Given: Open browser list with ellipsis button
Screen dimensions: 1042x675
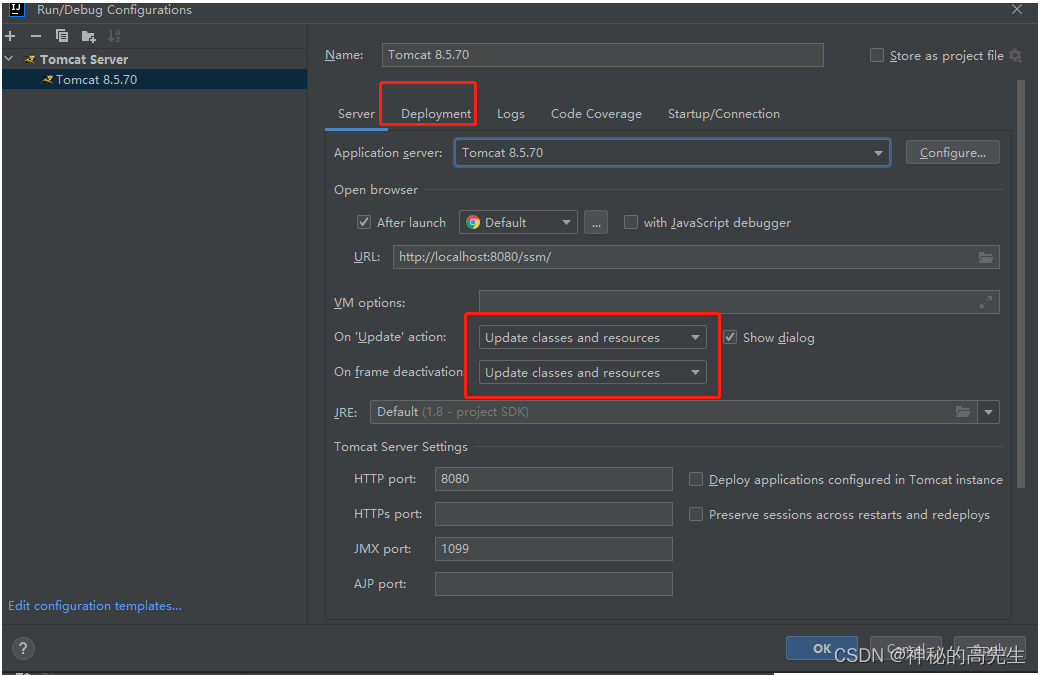Looking at the screenshot, I should pyautogui.click(x=596, y=223).
